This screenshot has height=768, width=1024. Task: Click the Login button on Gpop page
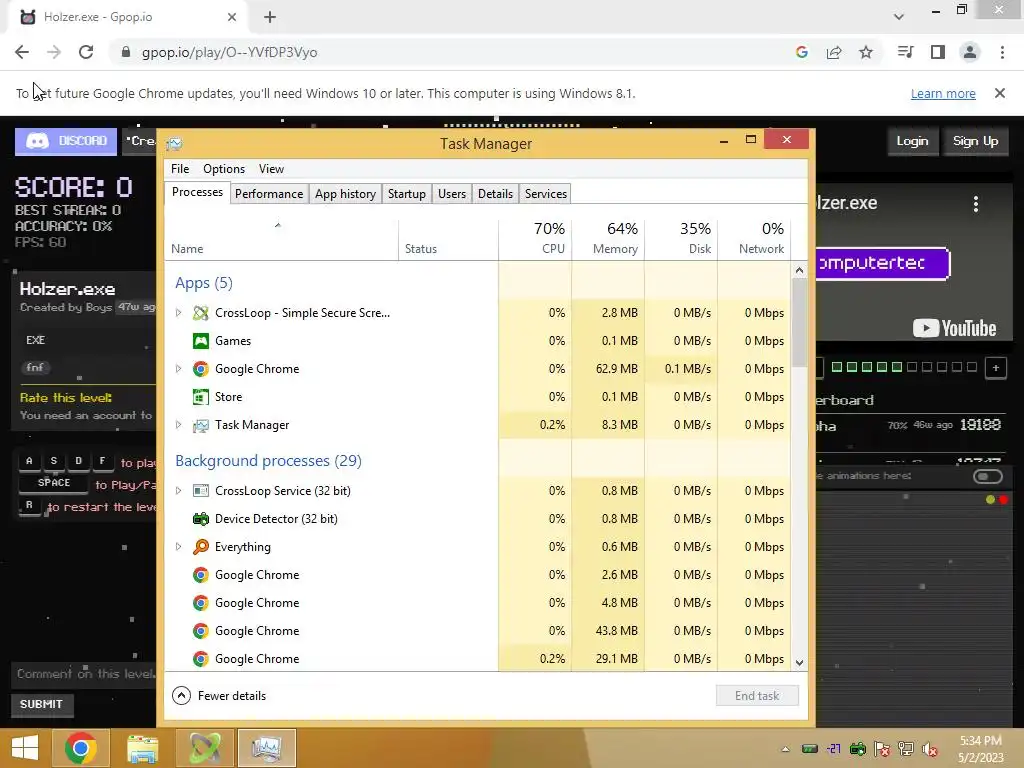912,141
